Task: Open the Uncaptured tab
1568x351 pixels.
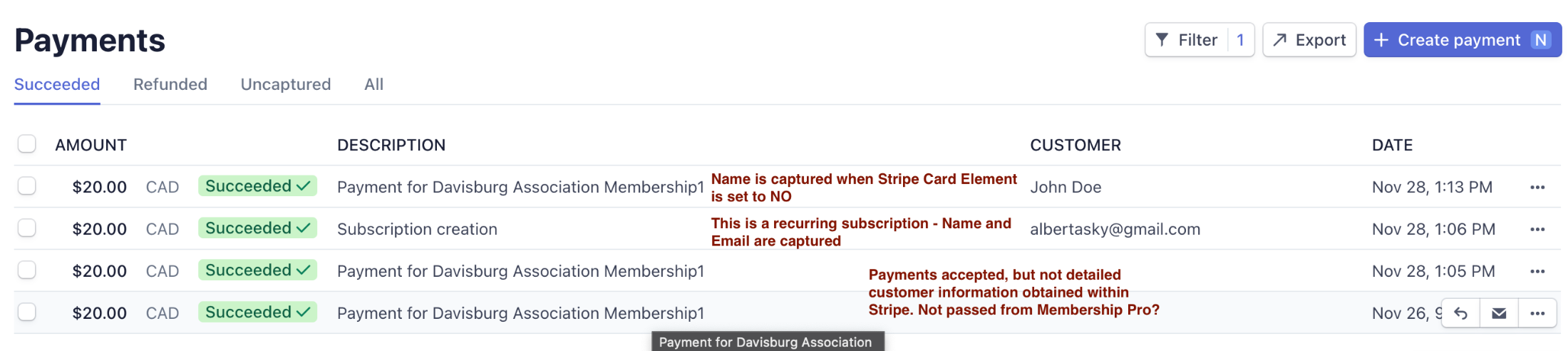Action: click(x=286, y=84)
